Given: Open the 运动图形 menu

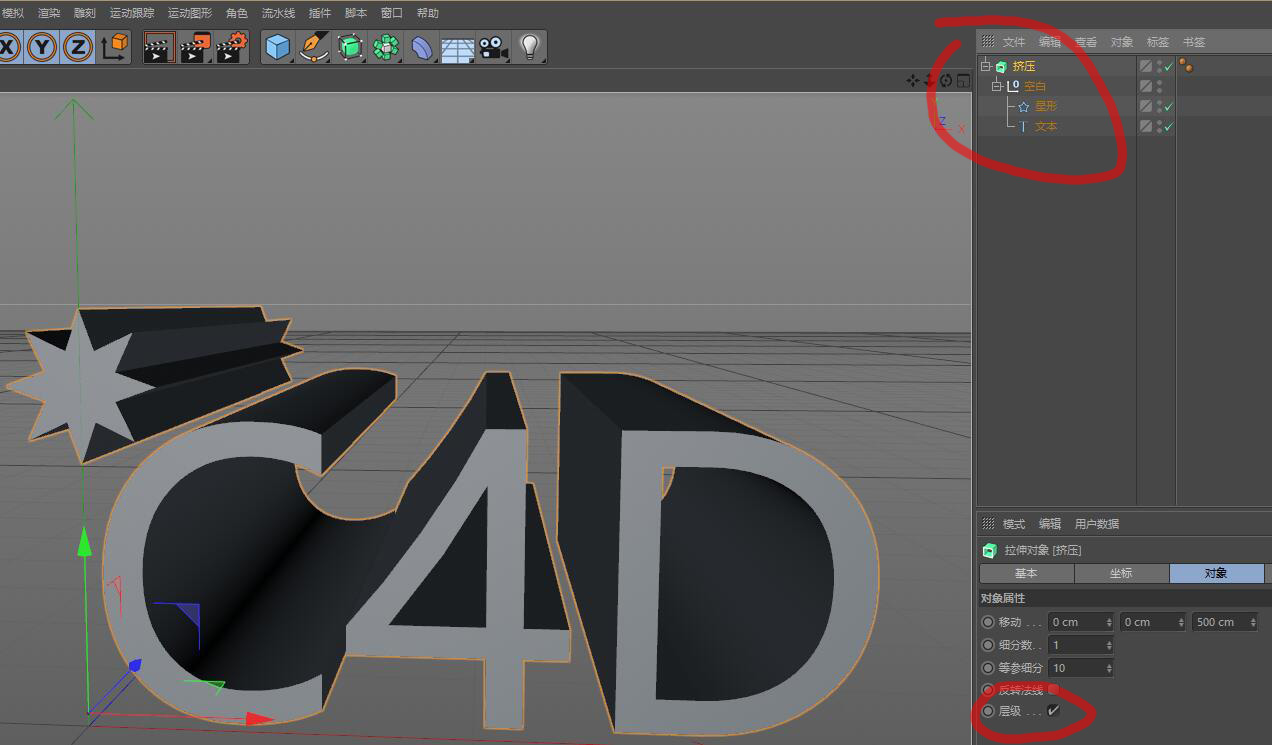Looking at the screenshot, I should pos(190,13).
